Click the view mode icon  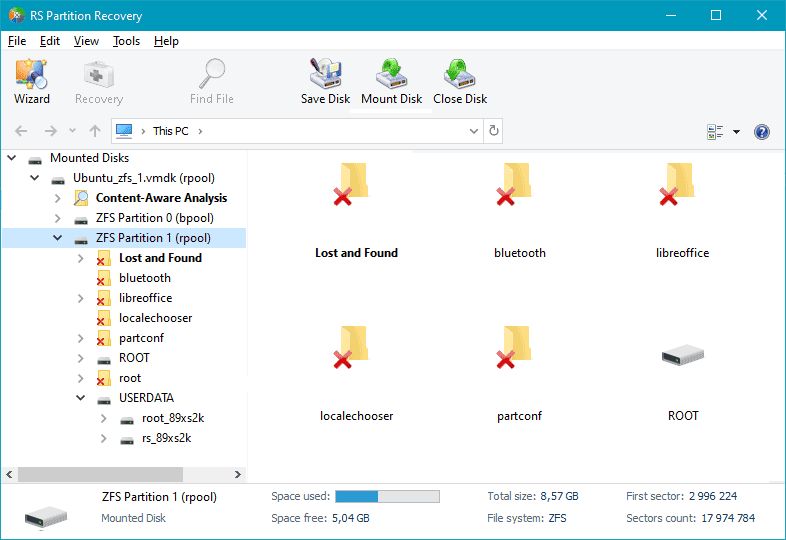click(715, 132)
